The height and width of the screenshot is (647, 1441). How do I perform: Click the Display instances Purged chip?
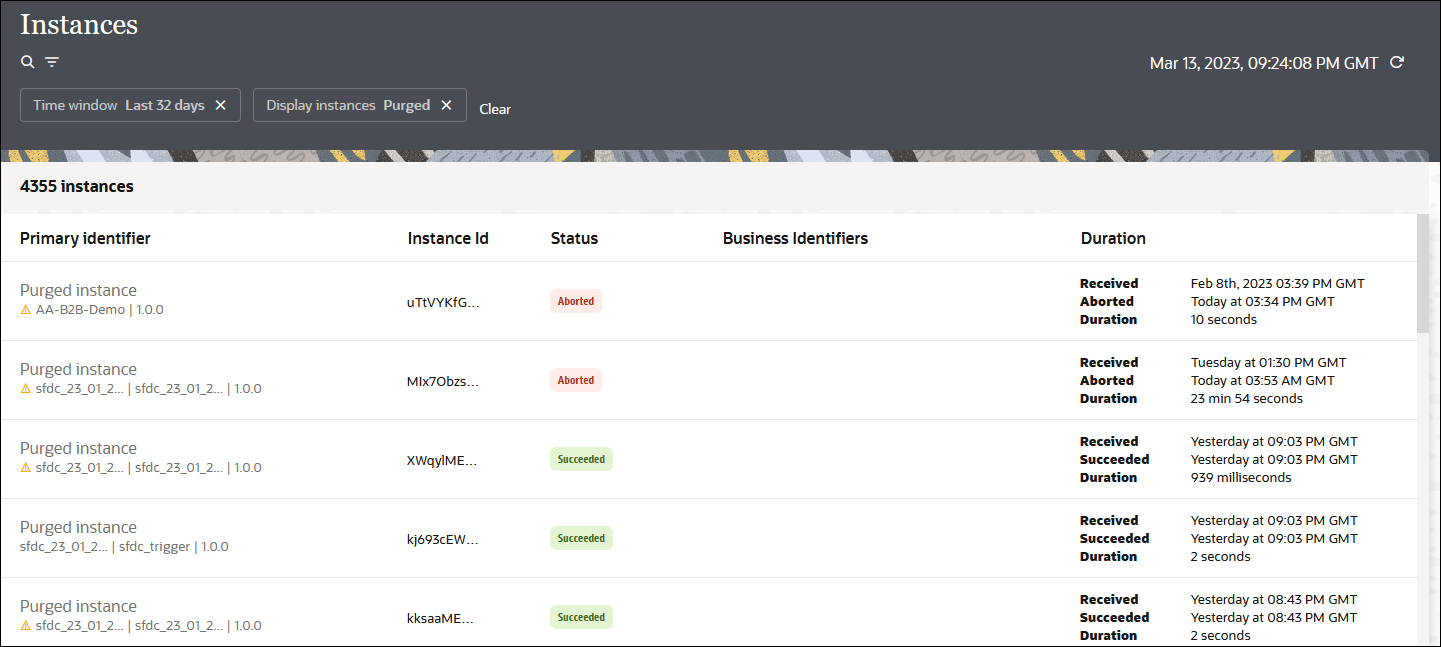(x=360, y=105)
